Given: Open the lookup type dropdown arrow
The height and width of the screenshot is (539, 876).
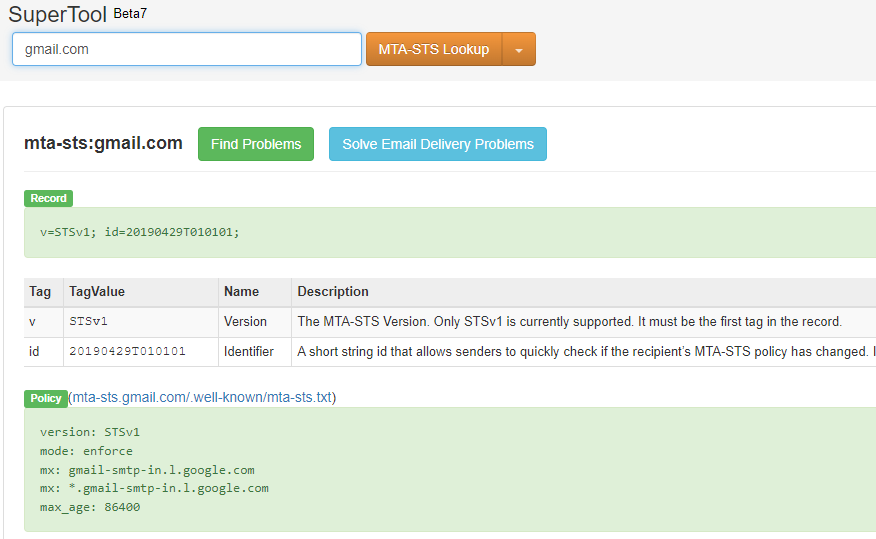Looking at the screenshot, I should point(519,49).
